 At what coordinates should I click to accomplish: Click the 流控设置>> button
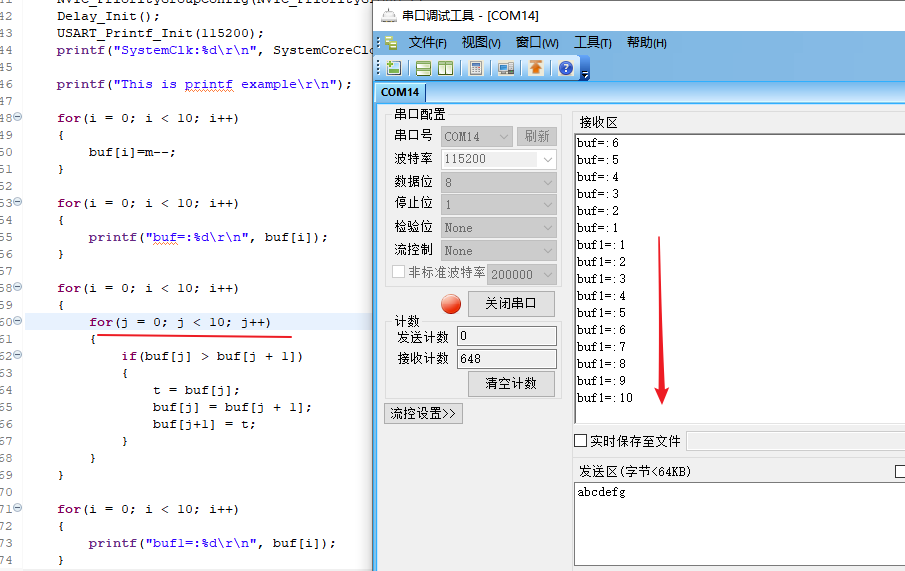423,413
